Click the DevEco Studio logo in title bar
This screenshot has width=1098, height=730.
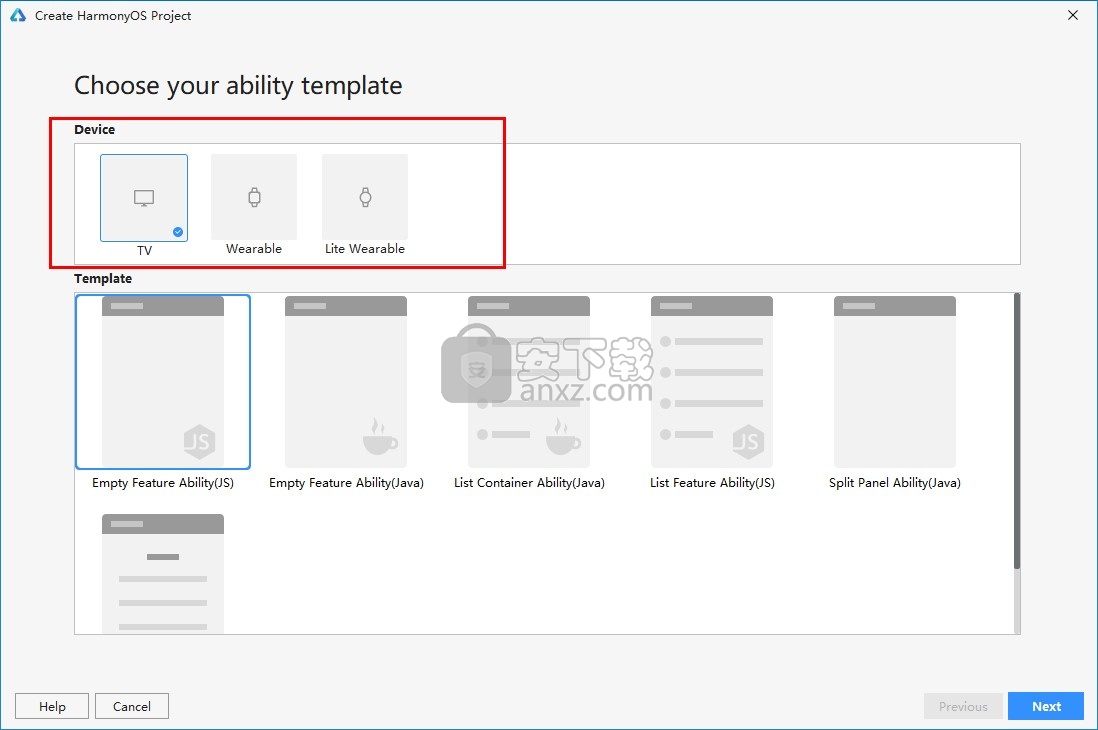[18, 15]
